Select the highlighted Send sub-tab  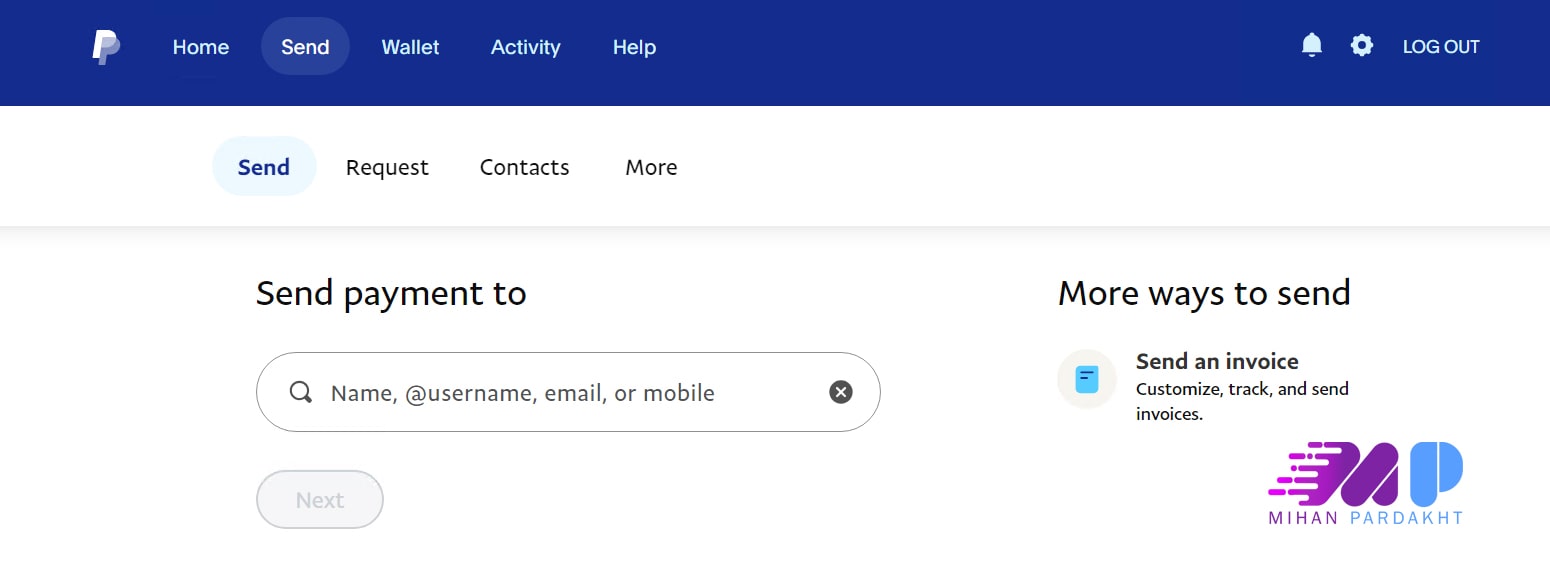coord(264,167)
